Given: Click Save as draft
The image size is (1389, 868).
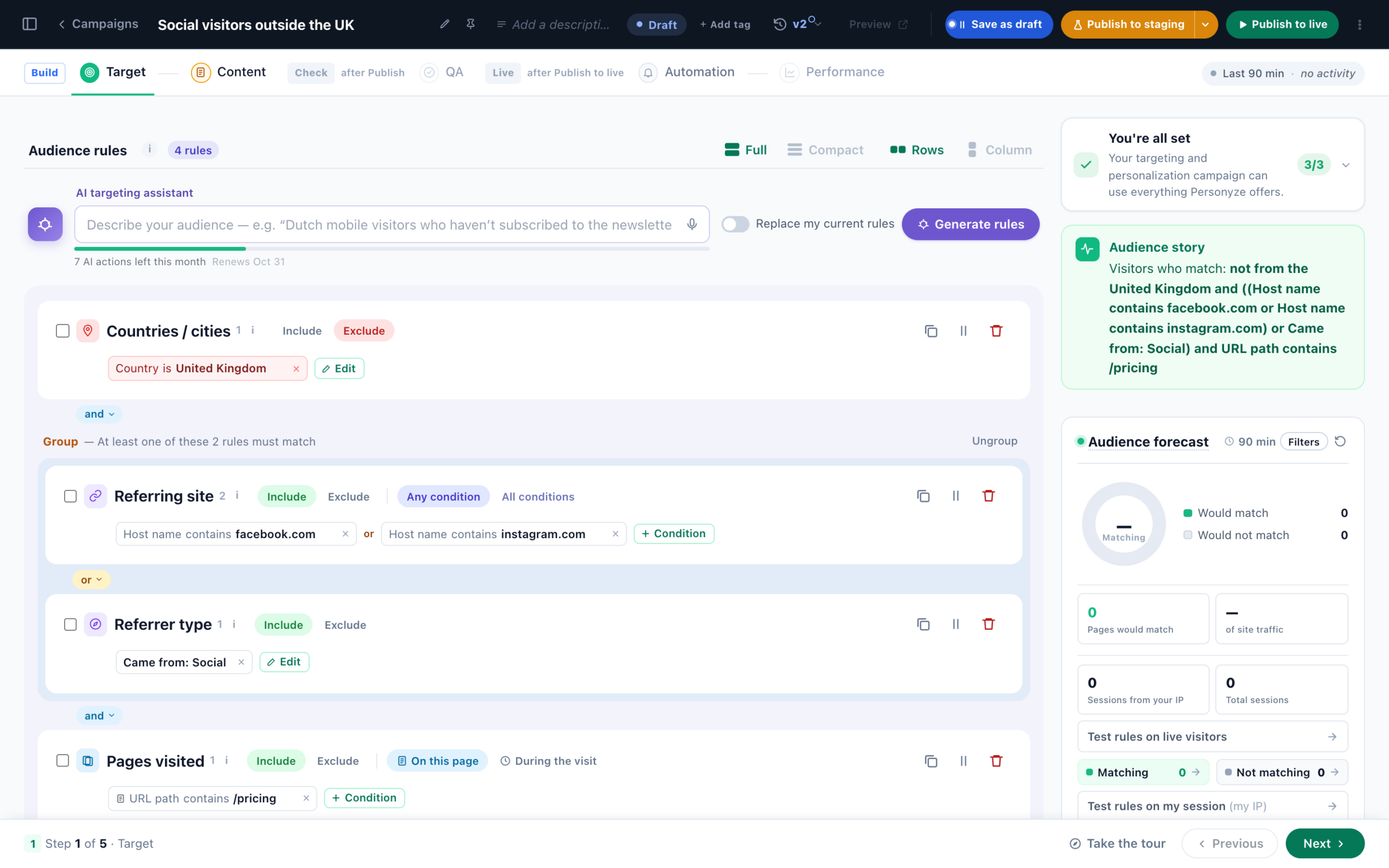Looking at the screenshot, I should tap(999, 25).
